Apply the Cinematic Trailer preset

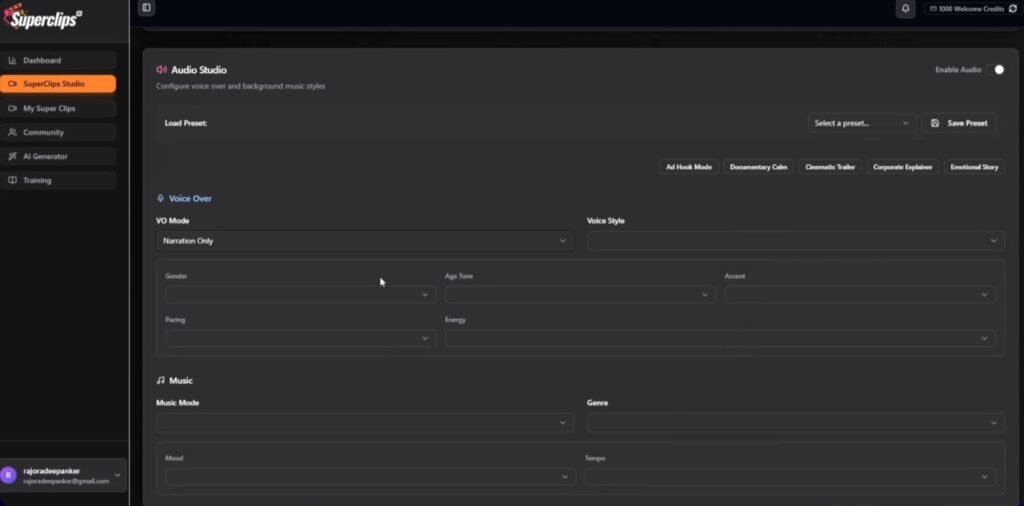pyautogui.click(x=830, y=167)
